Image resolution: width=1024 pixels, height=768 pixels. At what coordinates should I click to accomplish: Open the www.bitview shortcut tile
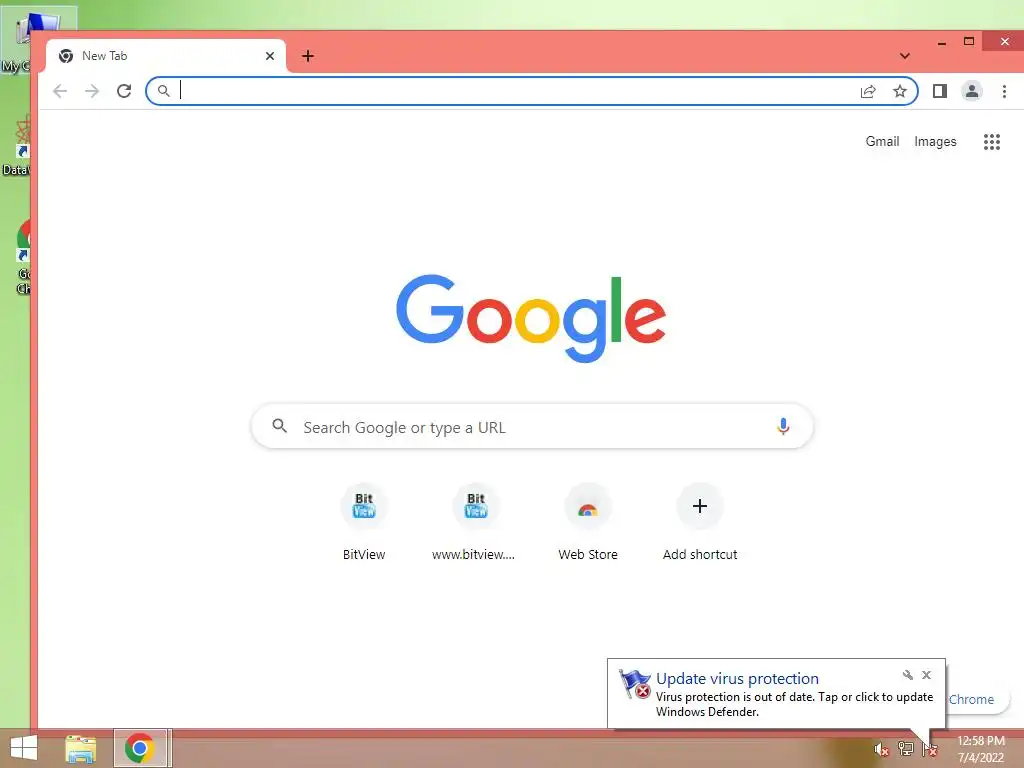tap(475, 521)
